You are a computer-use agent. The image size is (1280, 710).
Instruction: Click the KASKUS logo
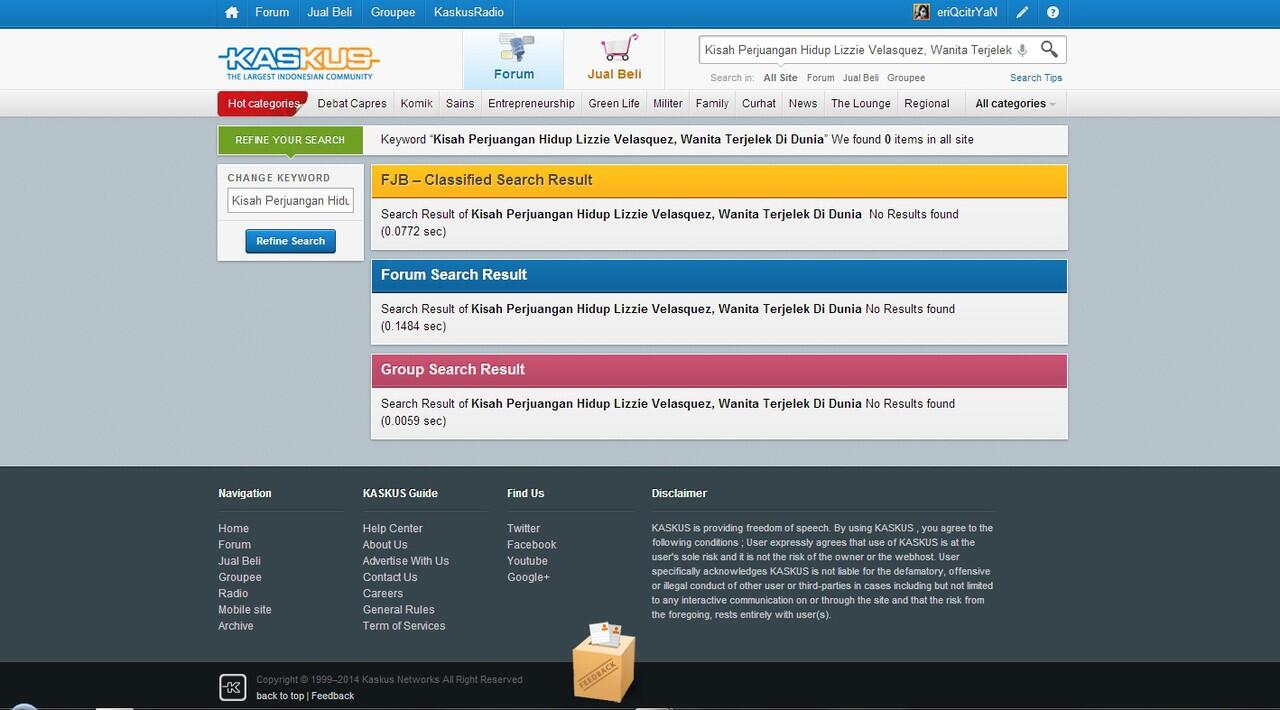click(x=299, y=61)
